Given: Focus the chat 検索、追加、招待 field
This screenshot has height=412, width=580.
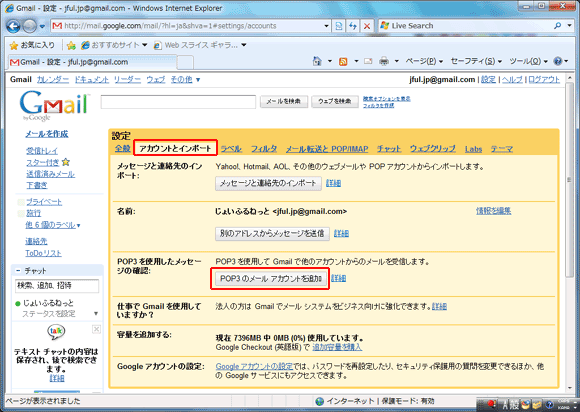Looking at the screenshot, I should click(x=57, y=286).
